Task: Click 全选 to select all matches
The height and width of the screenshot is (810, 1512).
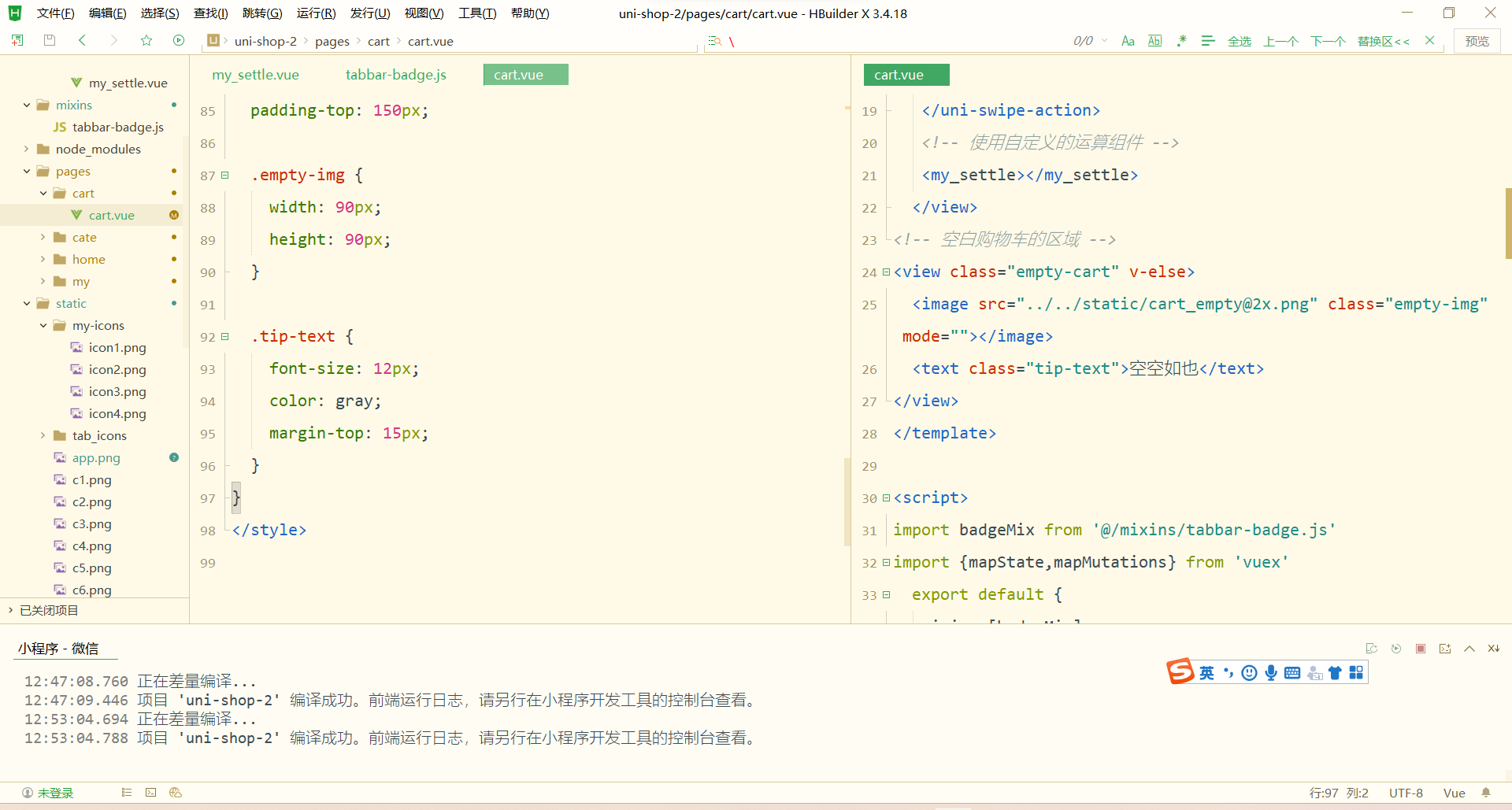Action: pyautogui.click(x=1240, y=41)
